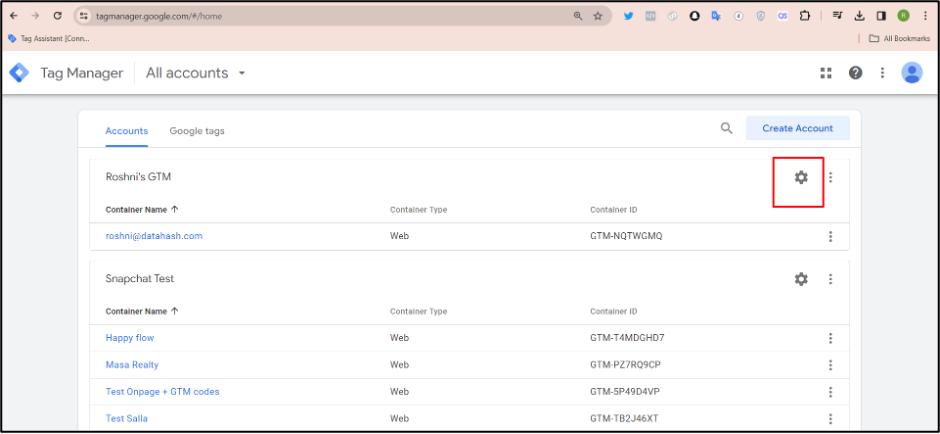Sort Roshni's GTM by Container Name arrow
The image size is (940, 434).
tap(175, 210)
